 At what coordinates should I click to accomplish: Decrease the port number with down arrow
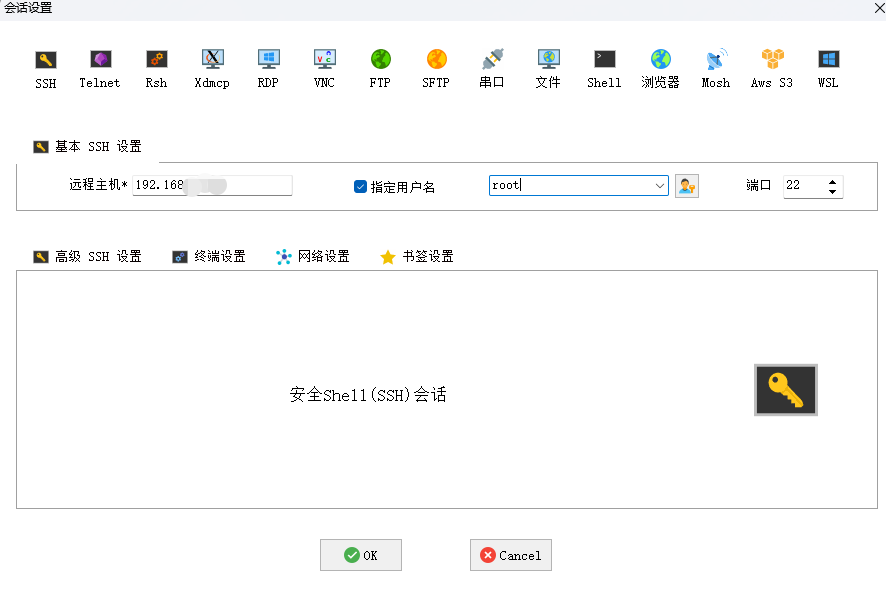tap(832, 191)
